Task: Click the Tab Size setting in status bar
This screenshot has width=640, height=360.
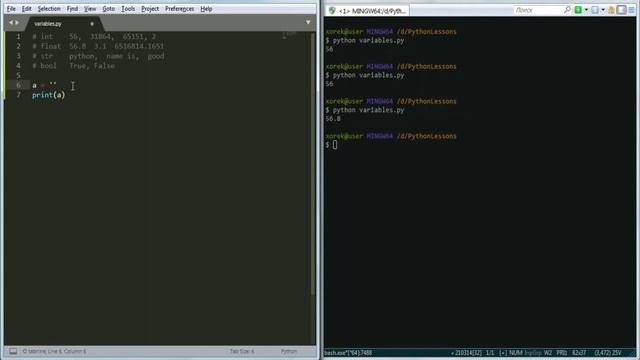Action: point(242,351)
